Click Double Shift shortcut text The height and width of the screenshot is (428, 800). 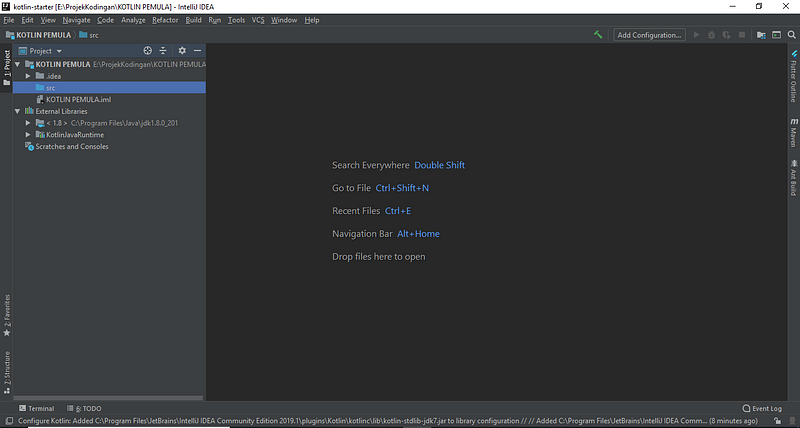(439, 165)
